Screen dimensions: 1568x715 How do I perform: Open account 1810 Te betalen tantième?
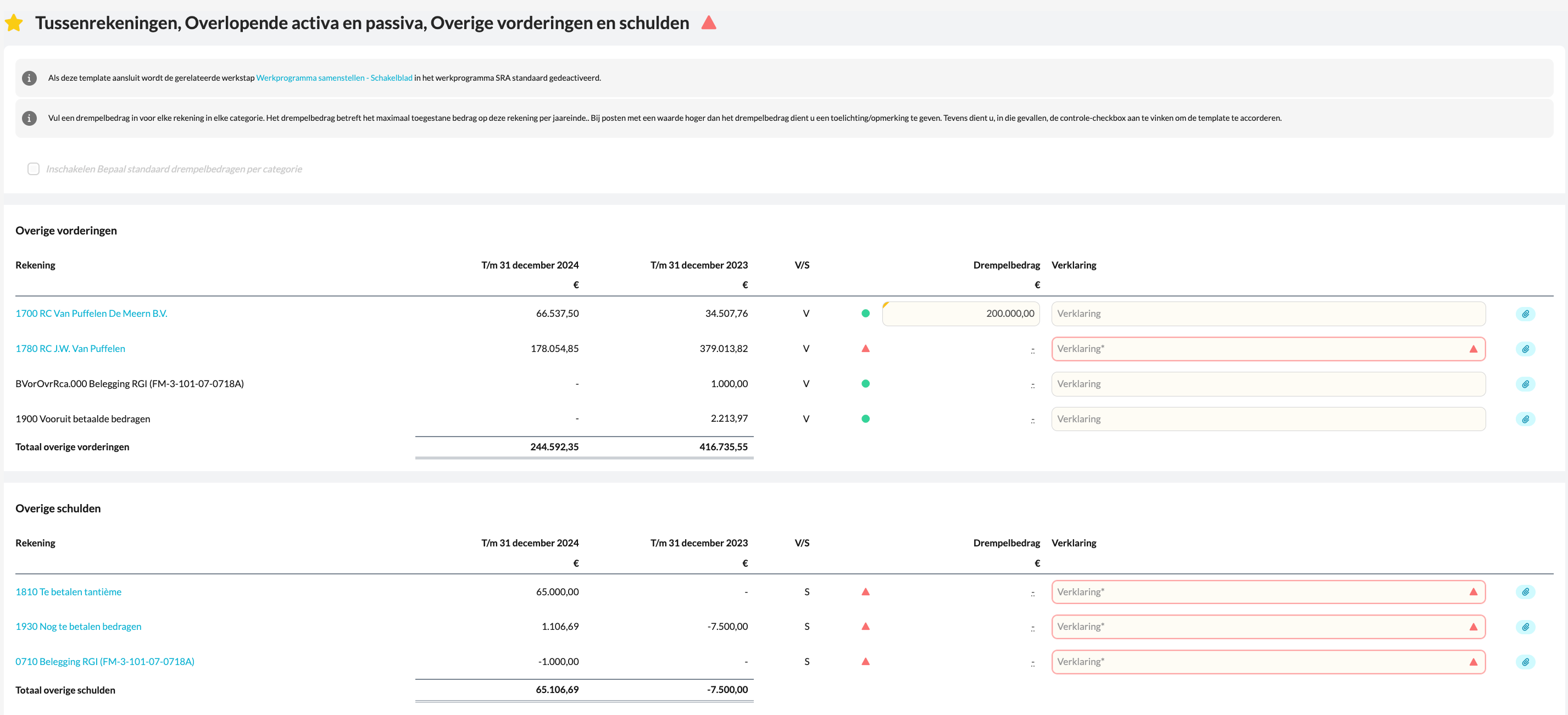[x=68, y=591]
